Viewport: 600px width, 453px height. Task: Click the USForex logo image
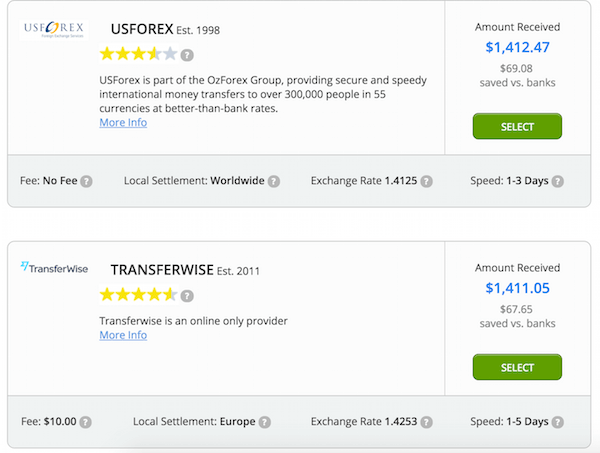[54, 29]
